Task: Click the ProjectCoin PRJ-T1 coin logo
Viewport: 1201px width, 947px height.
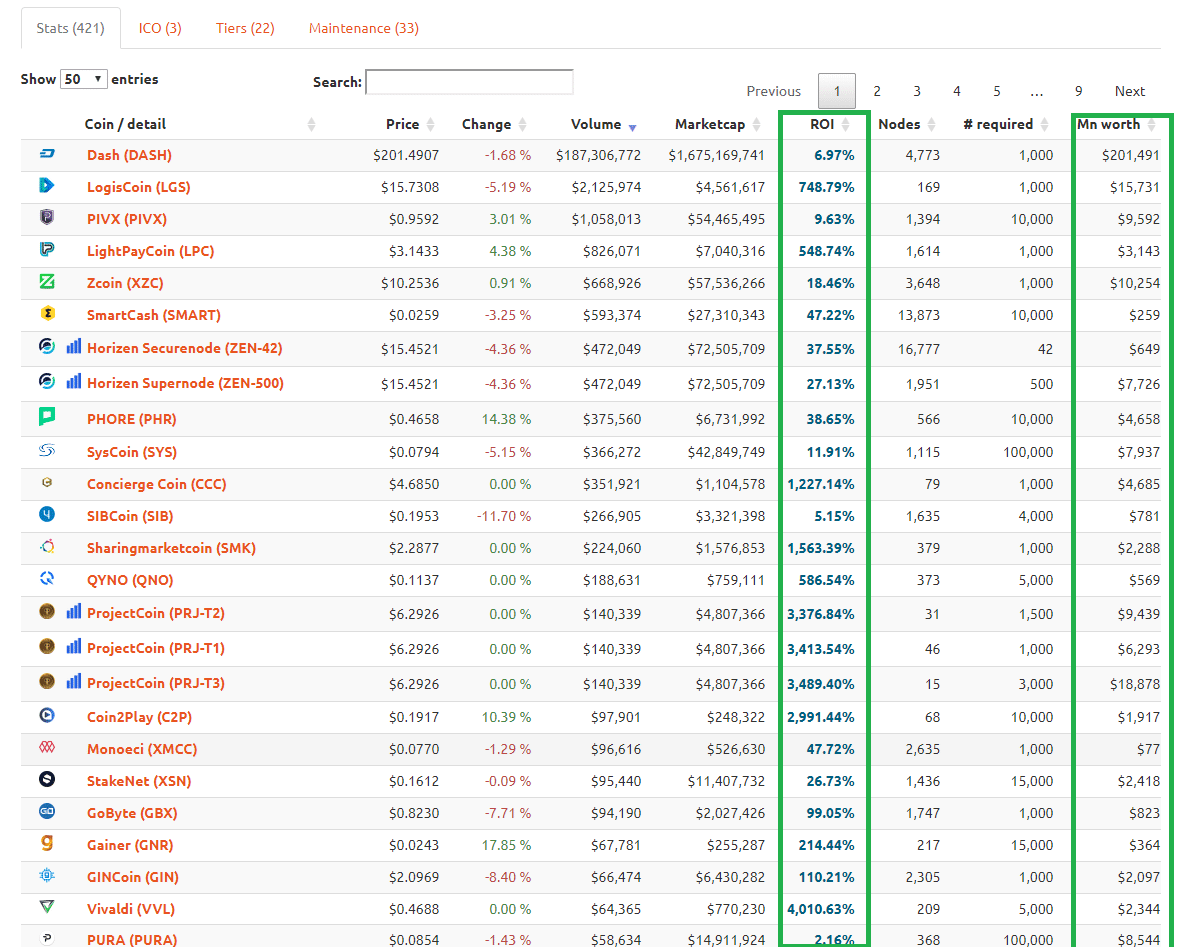Action: [x=46, y=646]
